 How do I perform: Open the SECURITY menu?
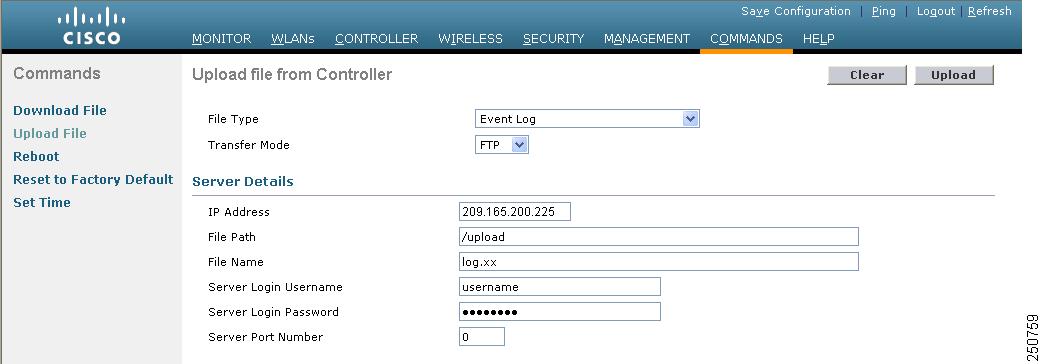pos(553,39)
